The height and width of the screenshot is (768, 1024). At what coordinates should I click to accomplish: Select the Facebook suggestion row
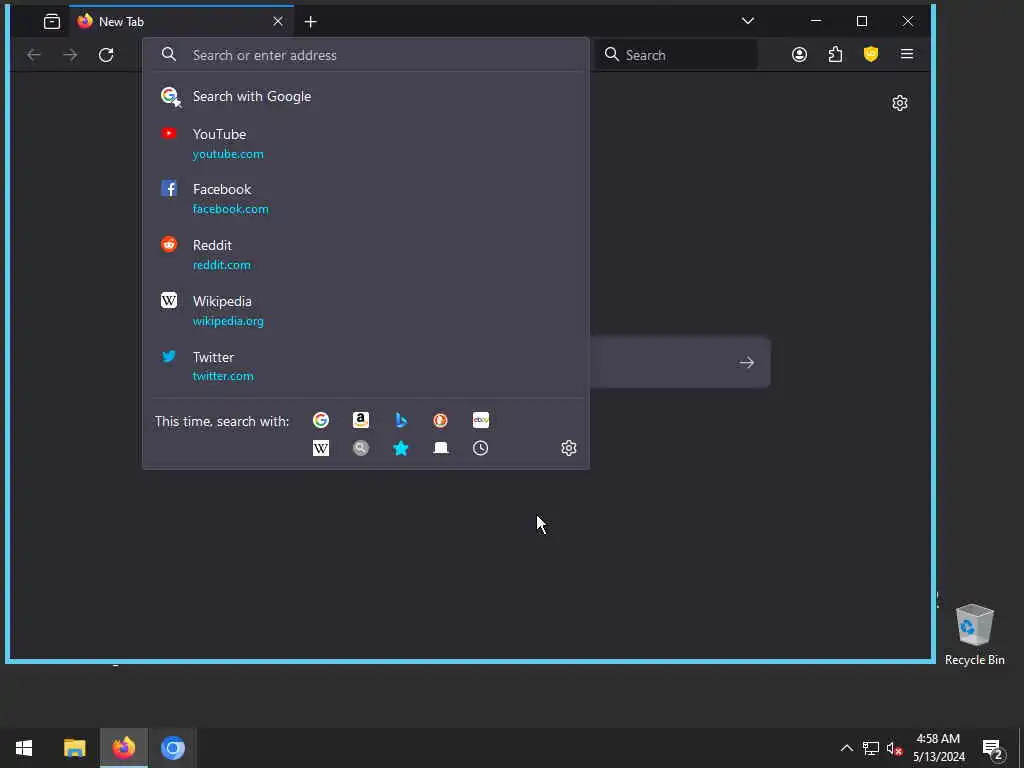click(366, 199)
